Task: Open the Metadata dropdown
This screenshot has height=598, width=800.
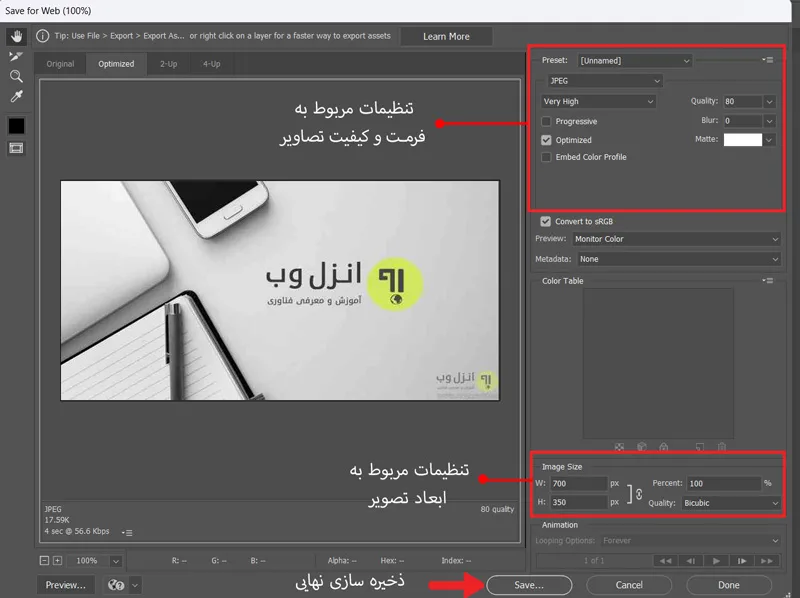Action: point(679,259)
